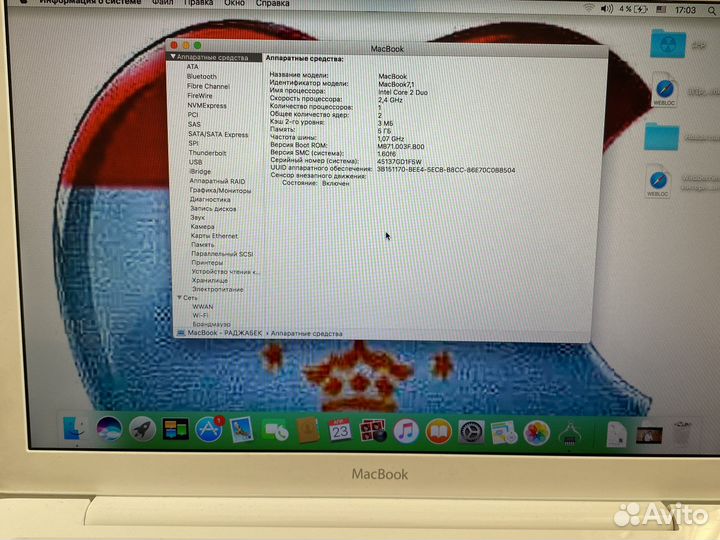Select Хранилище in the sidebar
Image resolution: width=720 pixels, height=540 pixels.
210,280
